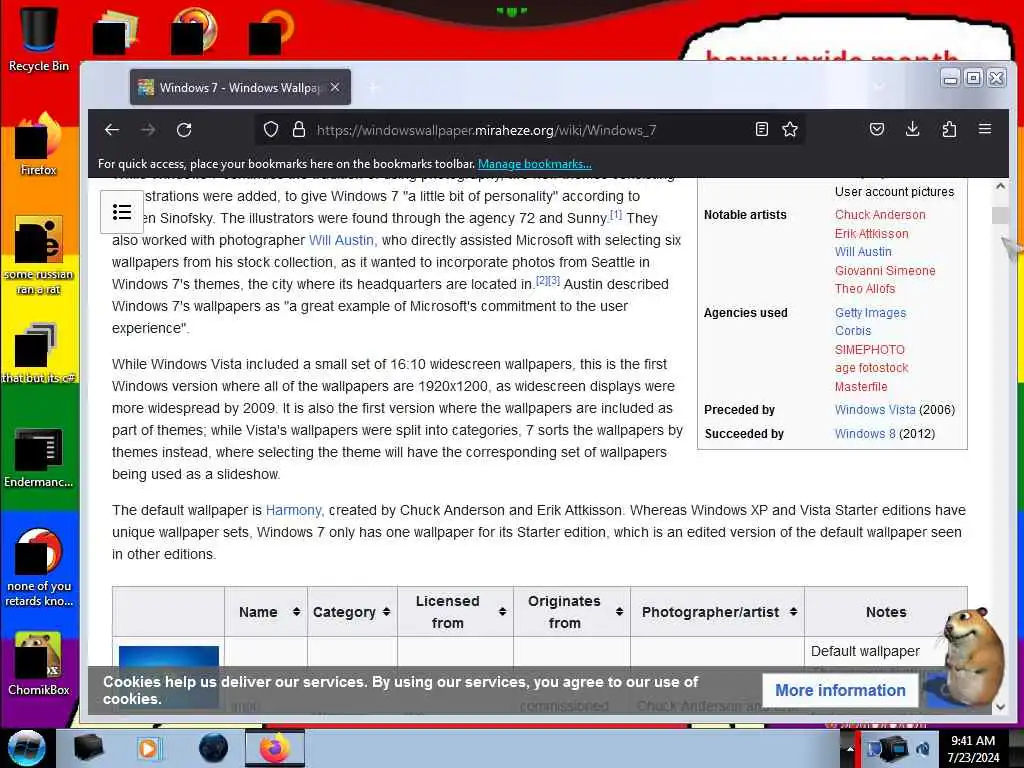
Task: Click the Firefox taskbar button
Action: coord(274,748)
